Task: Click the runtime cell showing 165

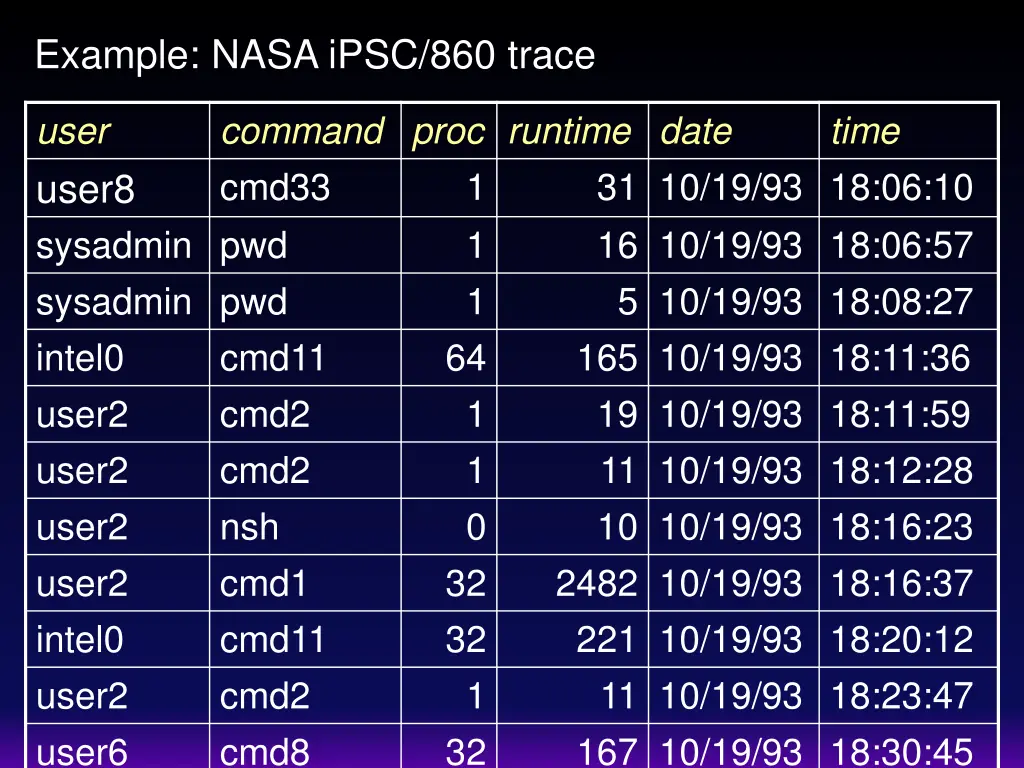Action: pyautogui.click(x=607, y=358)
